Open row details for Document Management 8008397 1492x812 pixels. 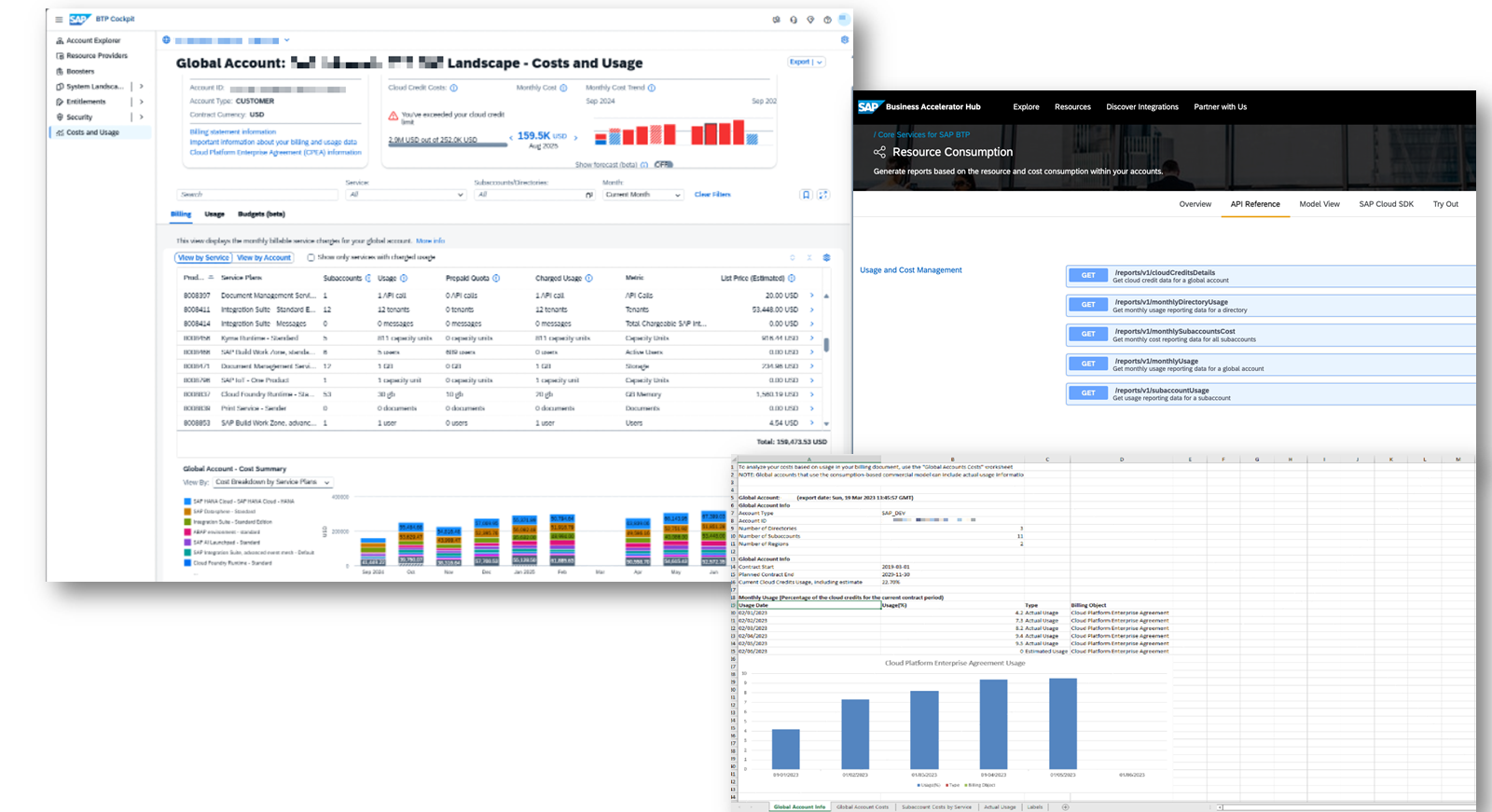[x=811, y=296]
